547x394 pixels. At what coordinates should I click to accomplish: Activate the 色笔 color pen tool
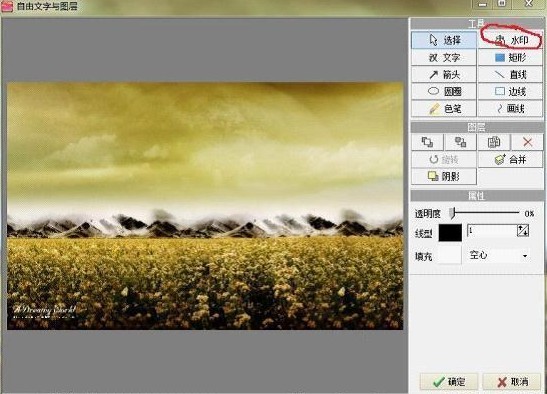coord(444,109)
